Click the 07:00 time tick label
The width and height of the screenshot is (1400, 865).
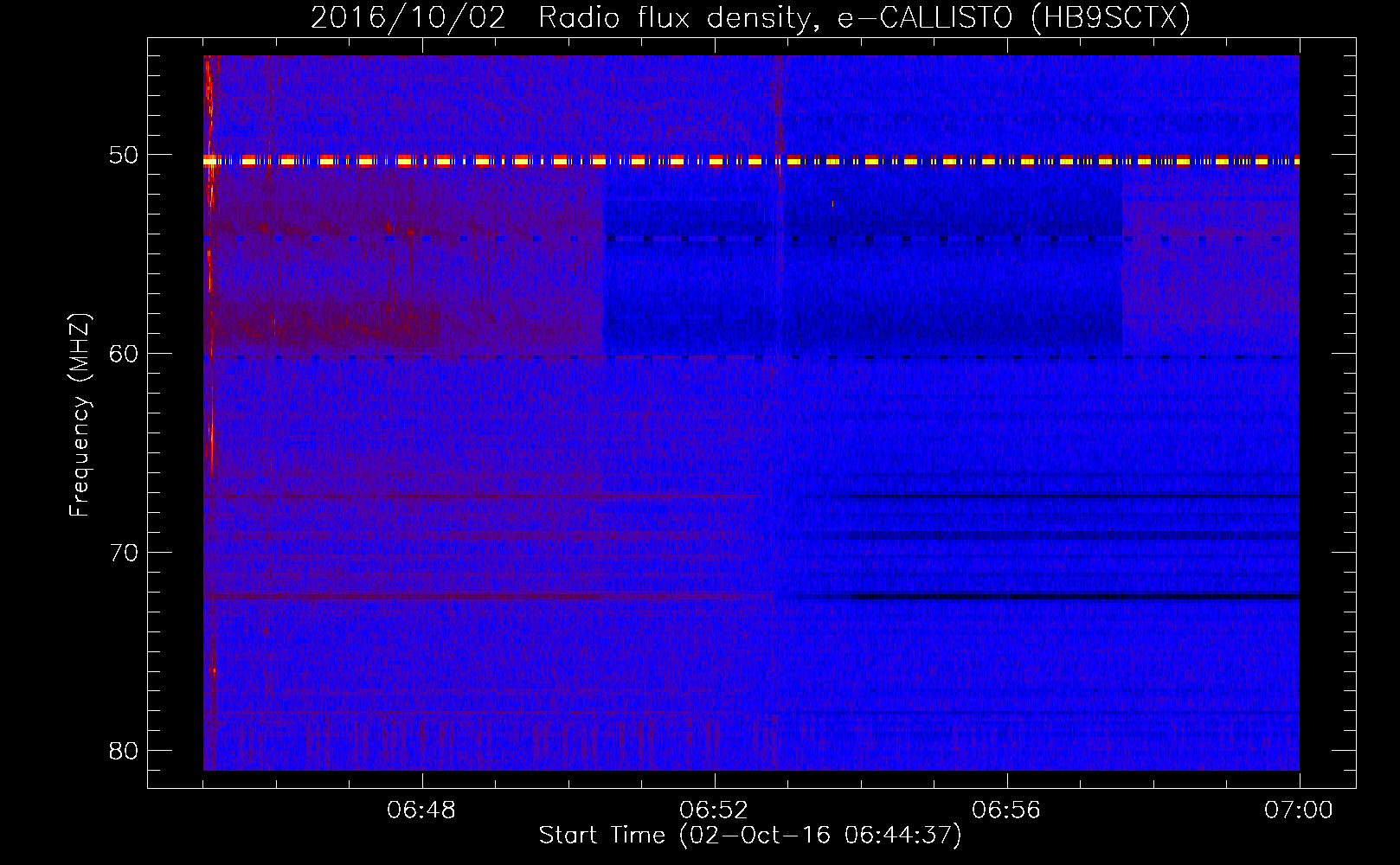pos(1299,811)
